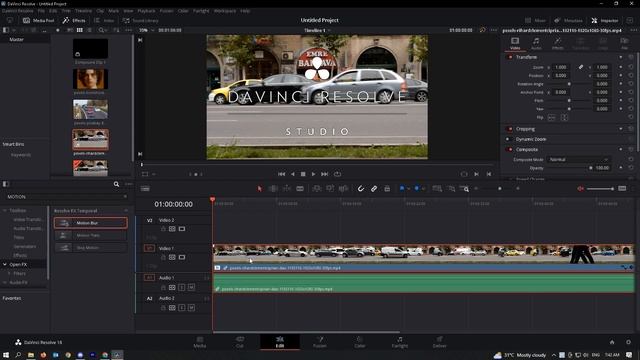Click the horizontal Flip button

point(551,118)
